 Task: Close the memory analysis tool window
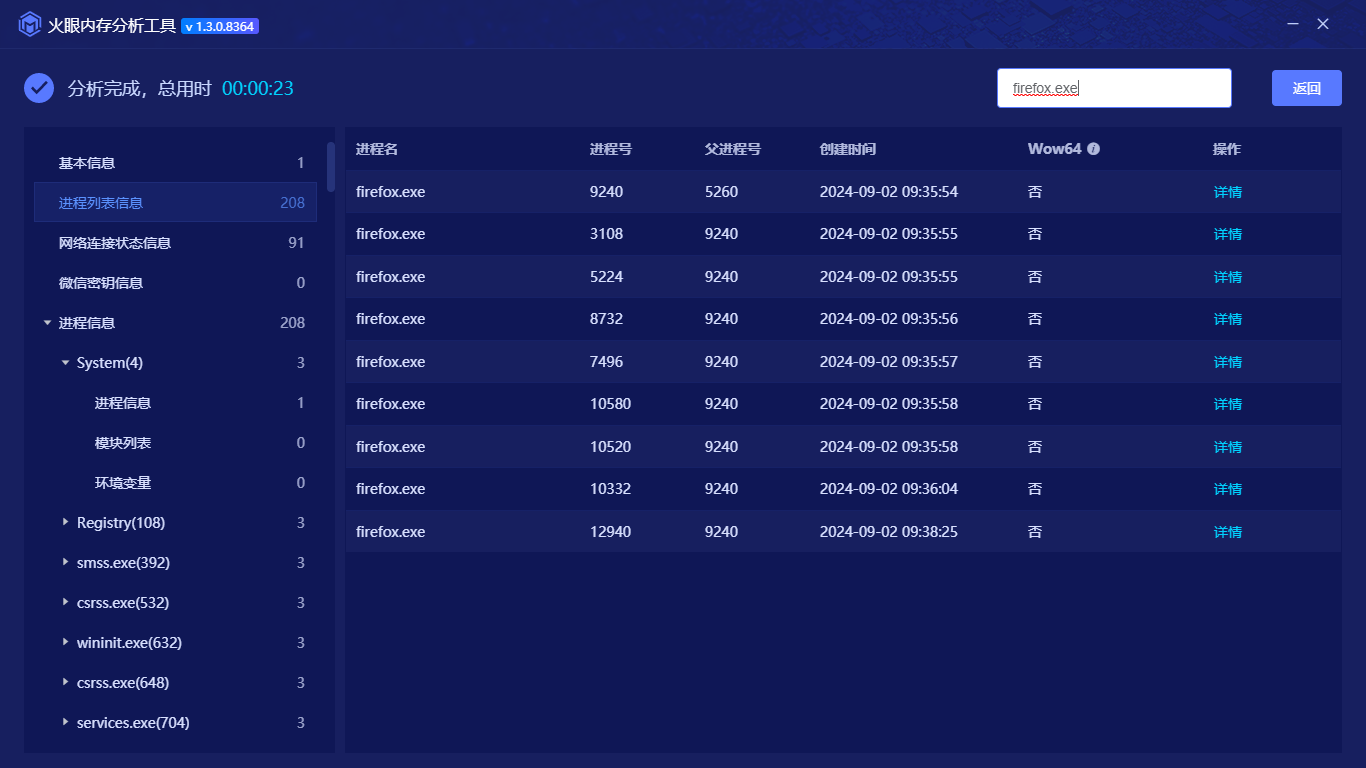pyautogui.click(x=1323, y=24)
